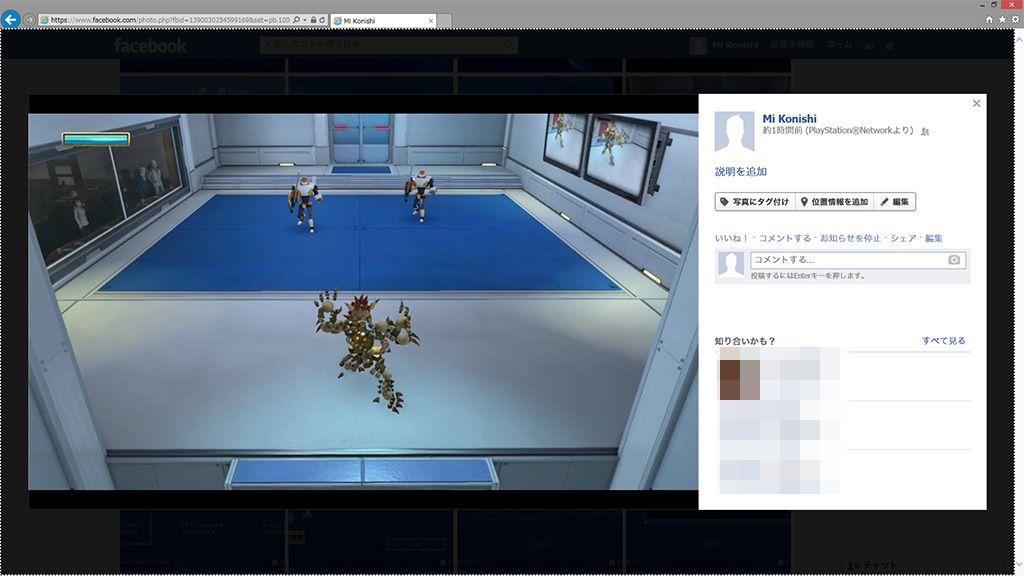This screenshot has width=1024, height=576.
Task: Focus the コメントする comment input field
Action: (848, 260)
